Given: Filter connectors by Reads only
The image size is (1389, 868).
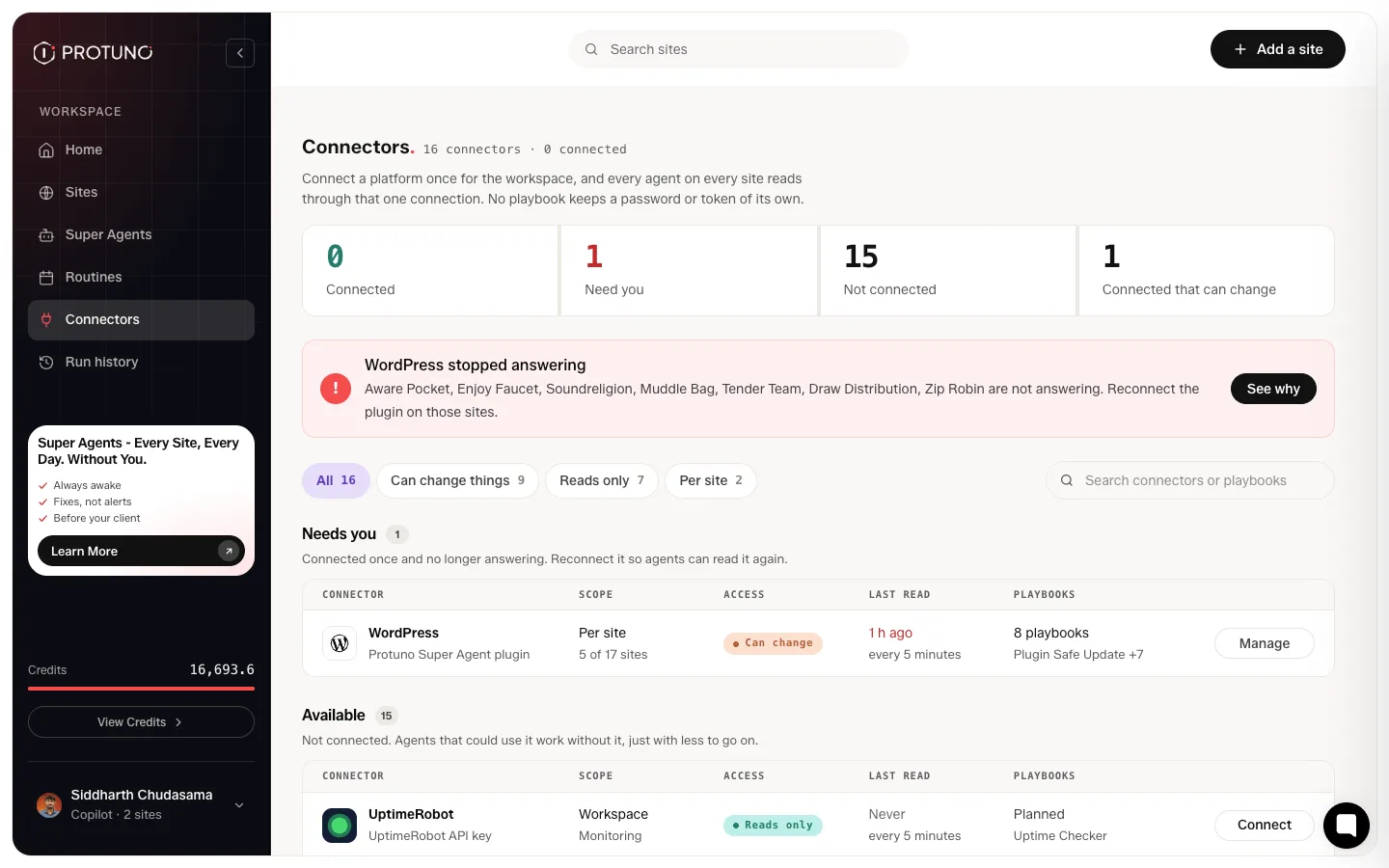Looking at the screenshot, I should 602,480.
